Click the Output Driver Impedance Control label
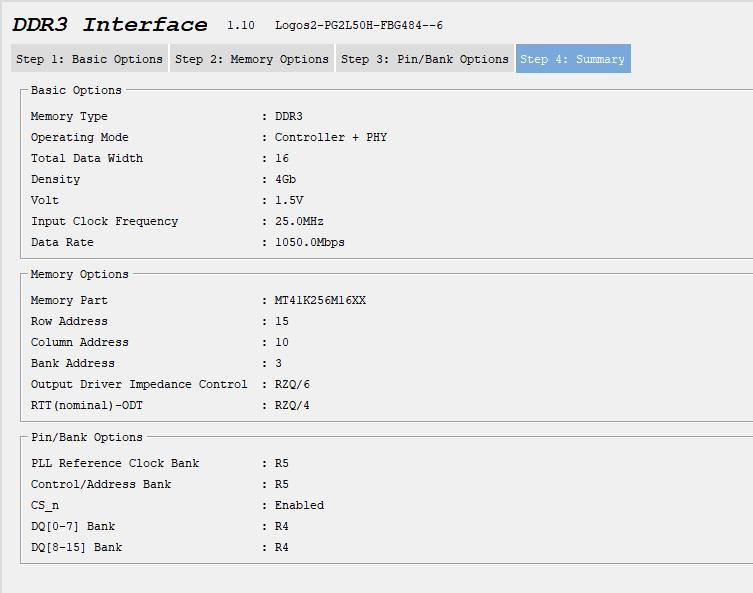The width and height of the screenshot is (753, 593). pyautogui.click(x=139, y=384)
